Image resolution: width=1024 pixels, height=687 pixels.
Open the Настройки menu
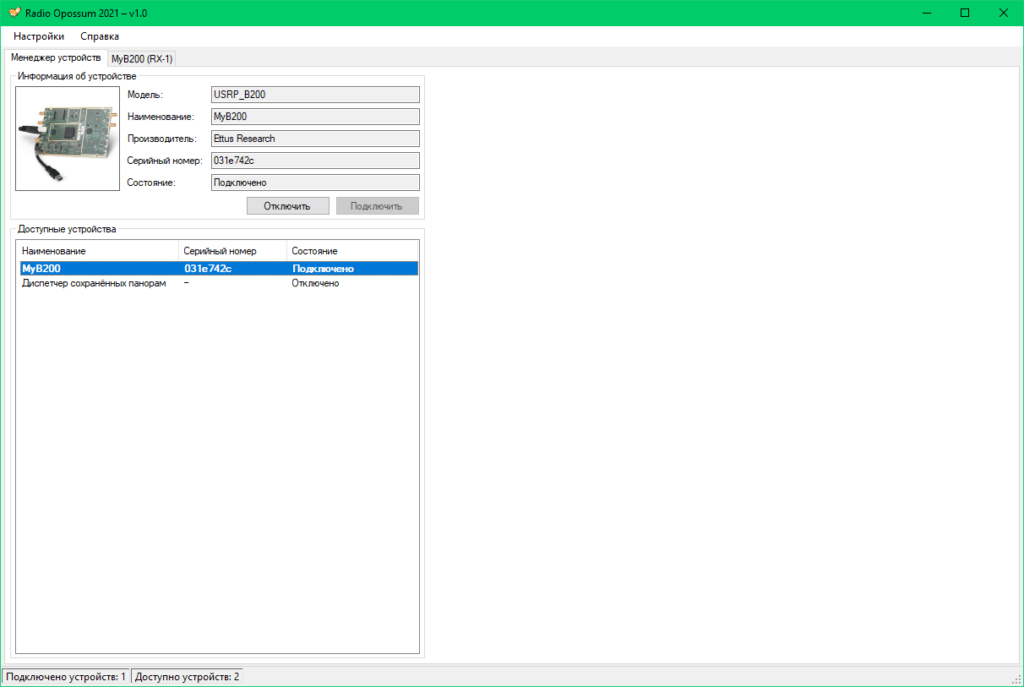[39, 36]
